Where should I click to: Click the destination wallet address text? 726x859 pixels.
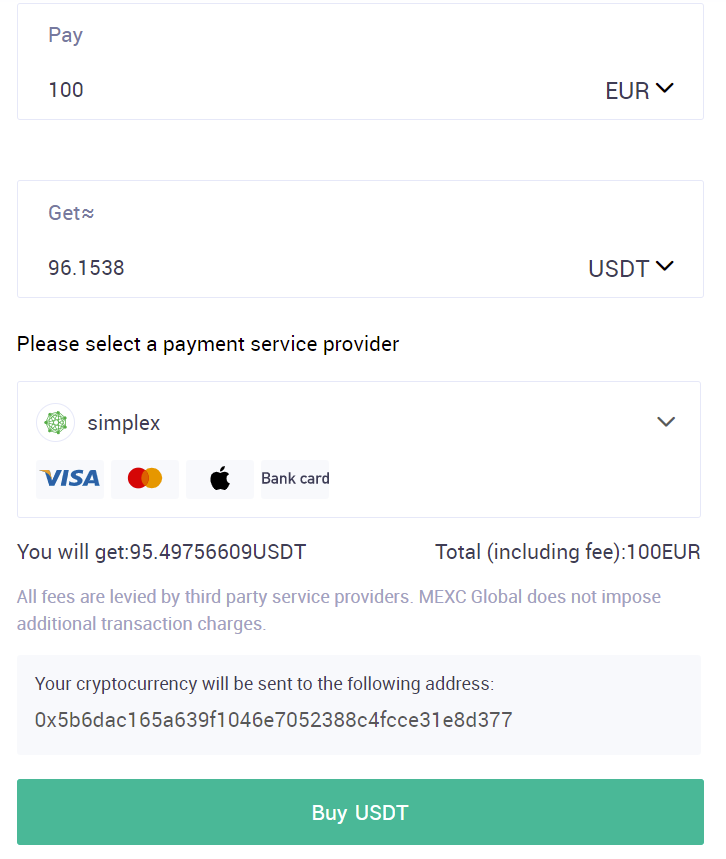pos(273,720)
